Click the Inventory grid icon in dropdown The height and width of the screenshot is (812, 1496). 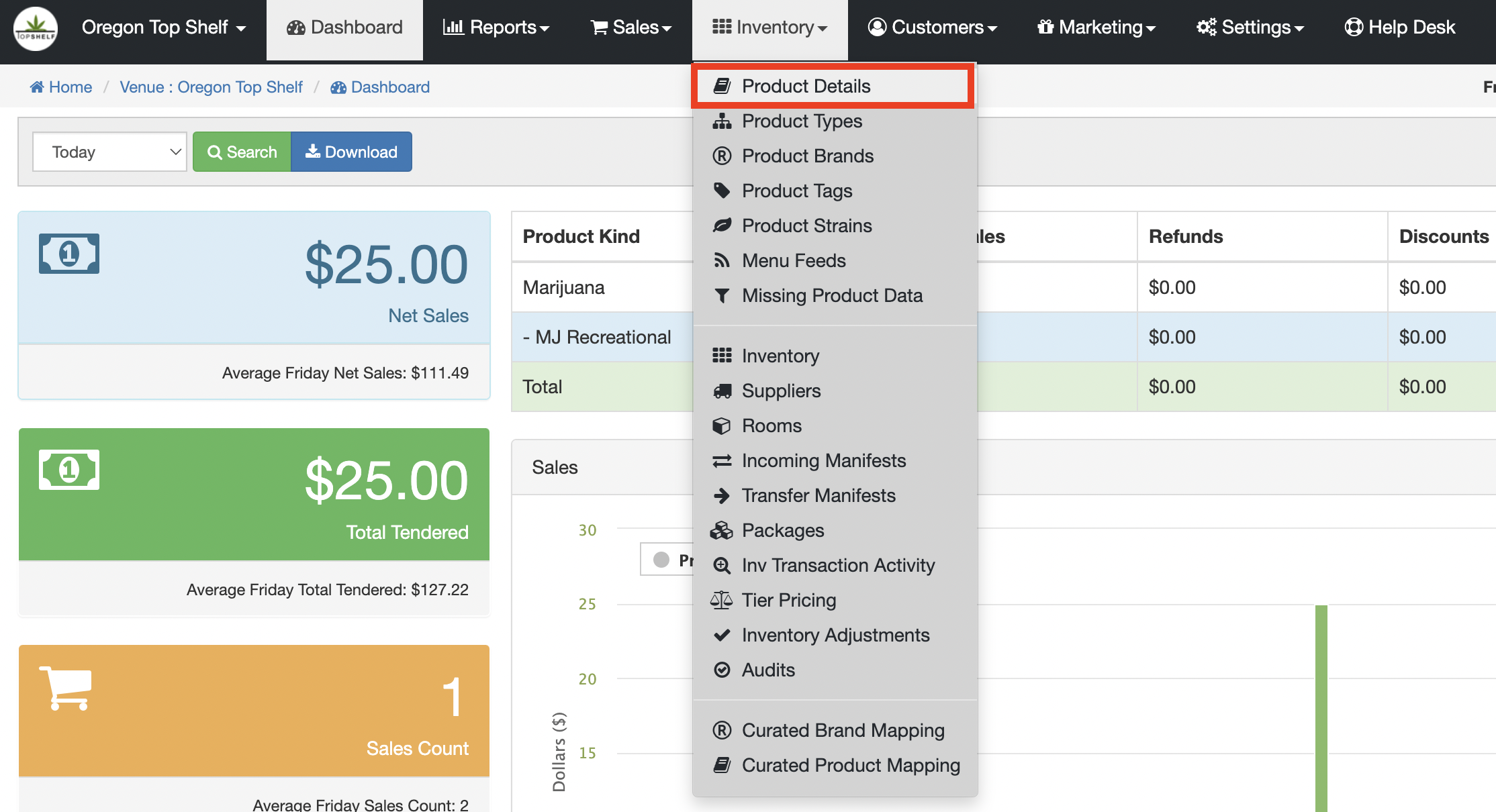tap(722, 356)
